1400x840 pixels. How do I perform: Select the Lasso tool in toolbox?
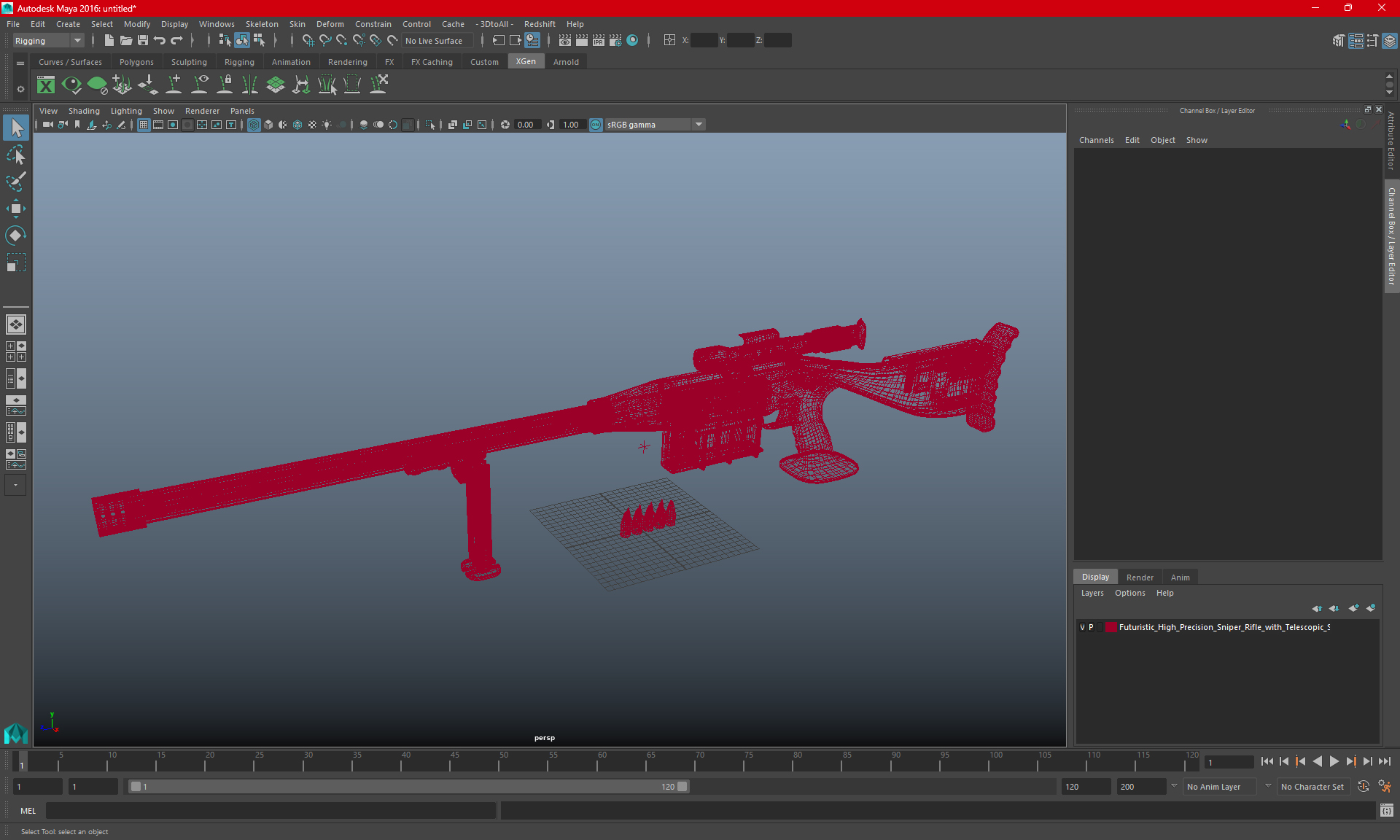tap(15, 155)
